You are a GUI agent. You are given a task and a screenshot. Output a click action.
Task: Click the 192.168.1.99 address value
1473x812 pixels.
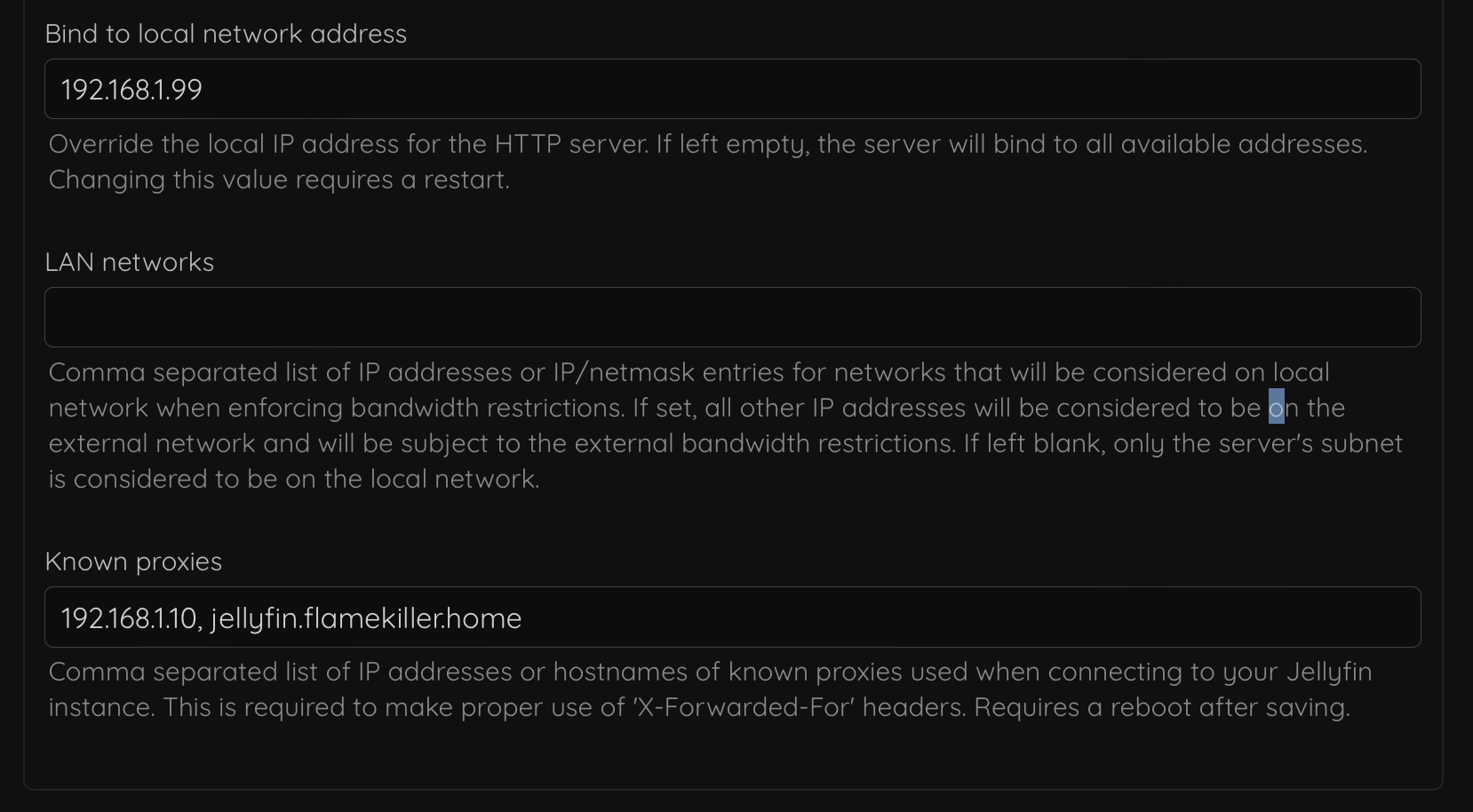tap(131, 90)
